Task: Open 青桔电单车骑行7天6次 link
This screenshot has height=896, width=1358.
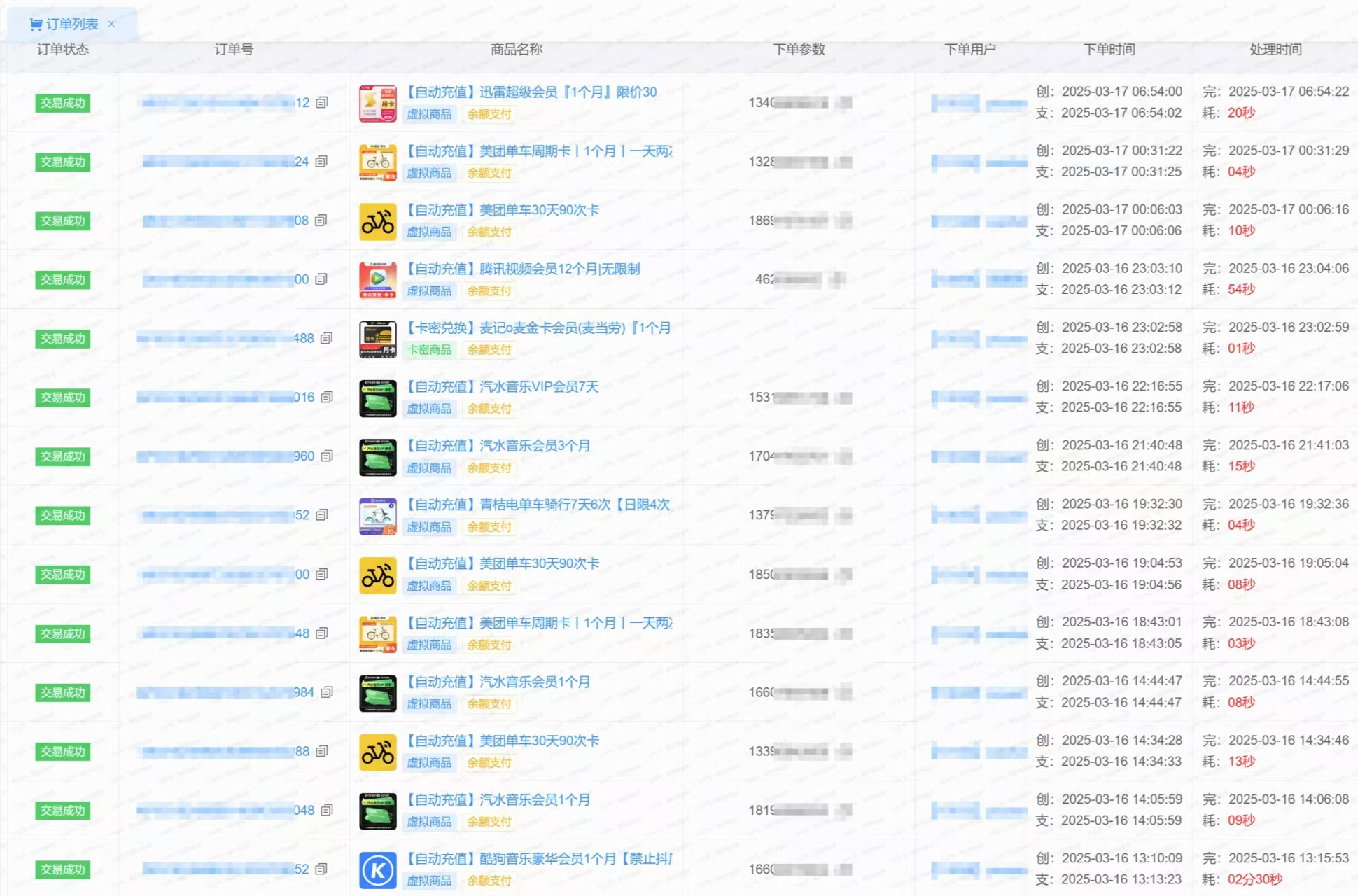Action: (538, 505)
